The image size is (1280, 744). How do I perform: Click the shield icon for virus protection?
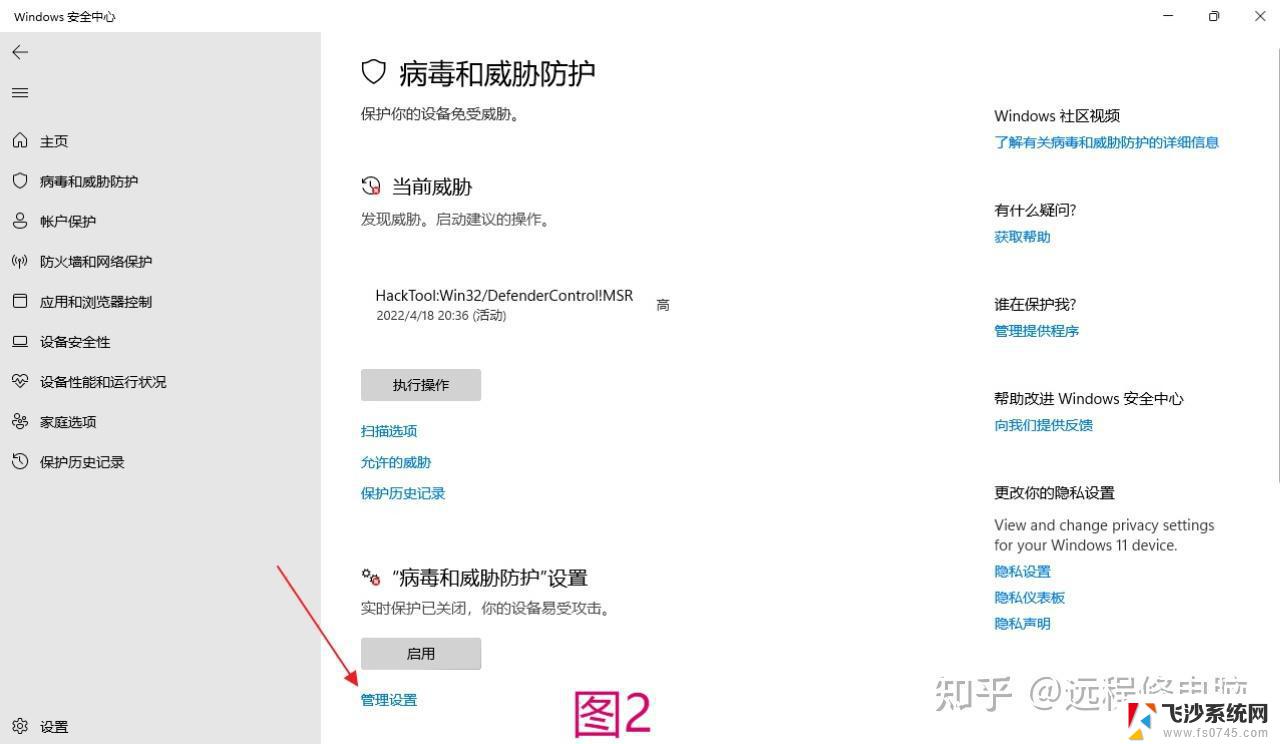(x=20, y=181)
